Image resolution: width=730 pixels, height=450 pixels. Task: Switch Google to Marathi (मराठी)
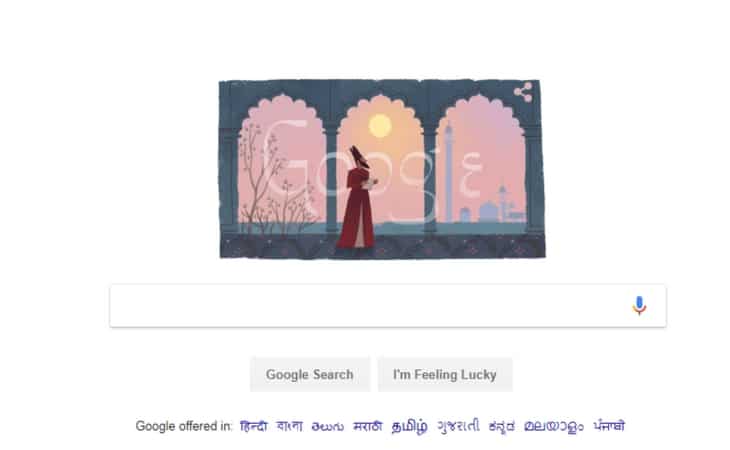[x=367, y=426]
